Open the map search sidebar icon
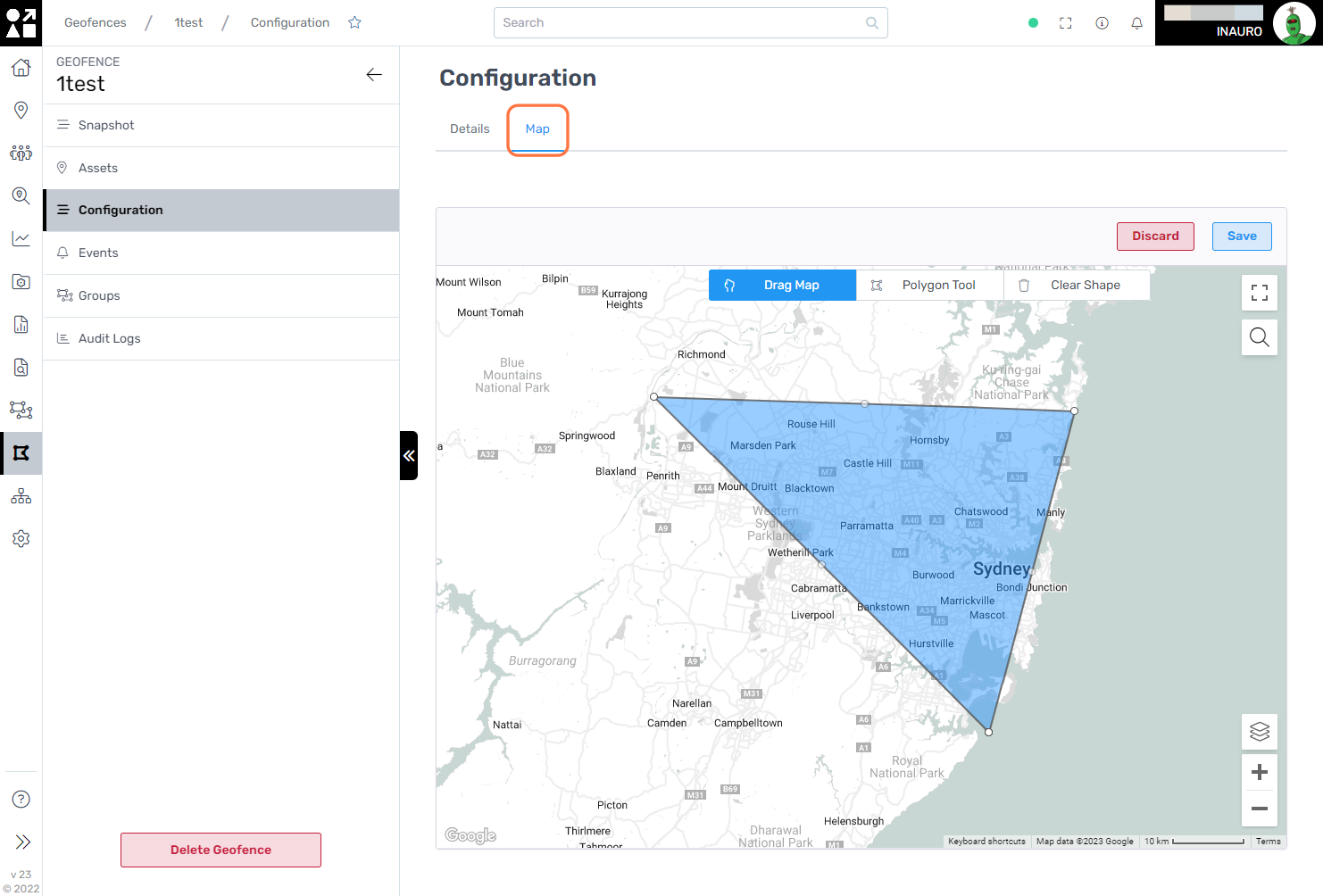 [x=21, y=195]
